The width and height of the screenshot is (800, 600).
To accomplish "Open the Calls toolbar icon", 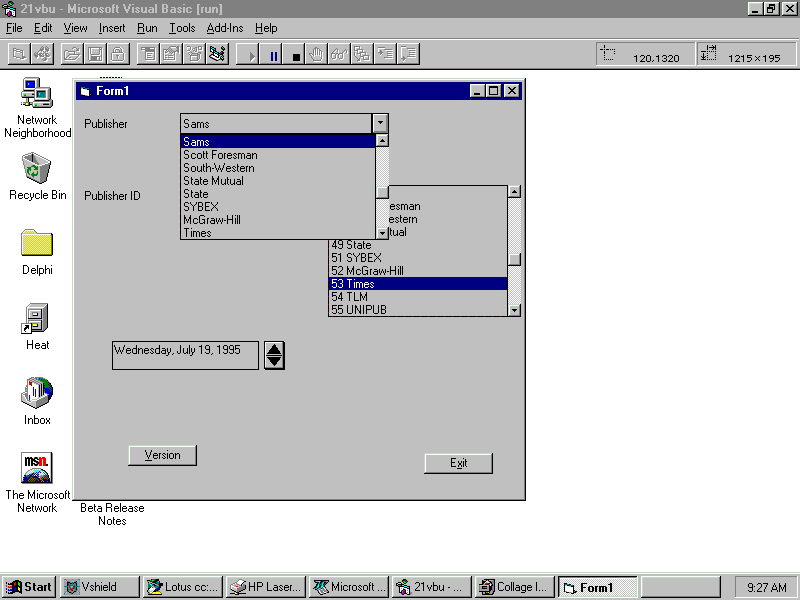I will (x=362, y=54).
